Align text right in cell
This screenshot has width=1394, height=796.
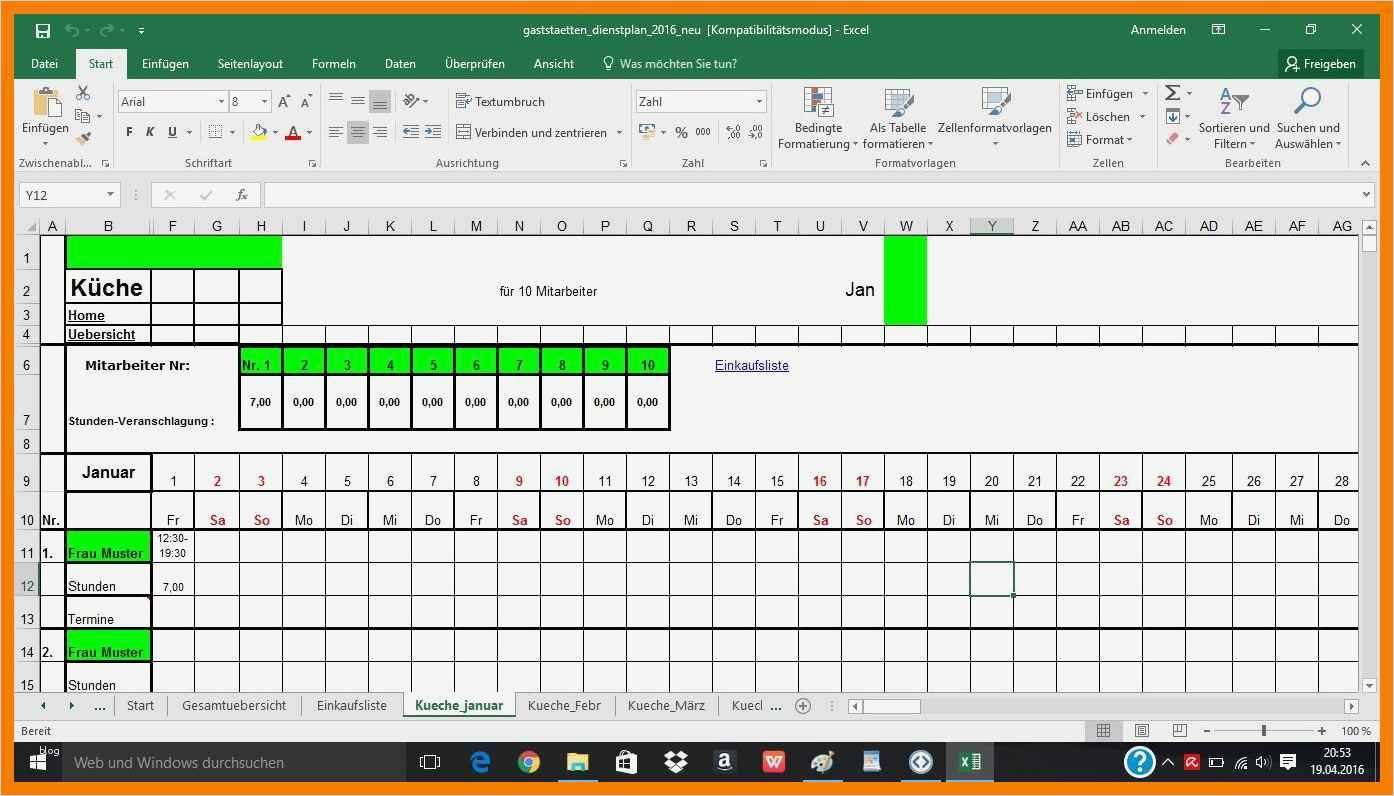(380, 132)
